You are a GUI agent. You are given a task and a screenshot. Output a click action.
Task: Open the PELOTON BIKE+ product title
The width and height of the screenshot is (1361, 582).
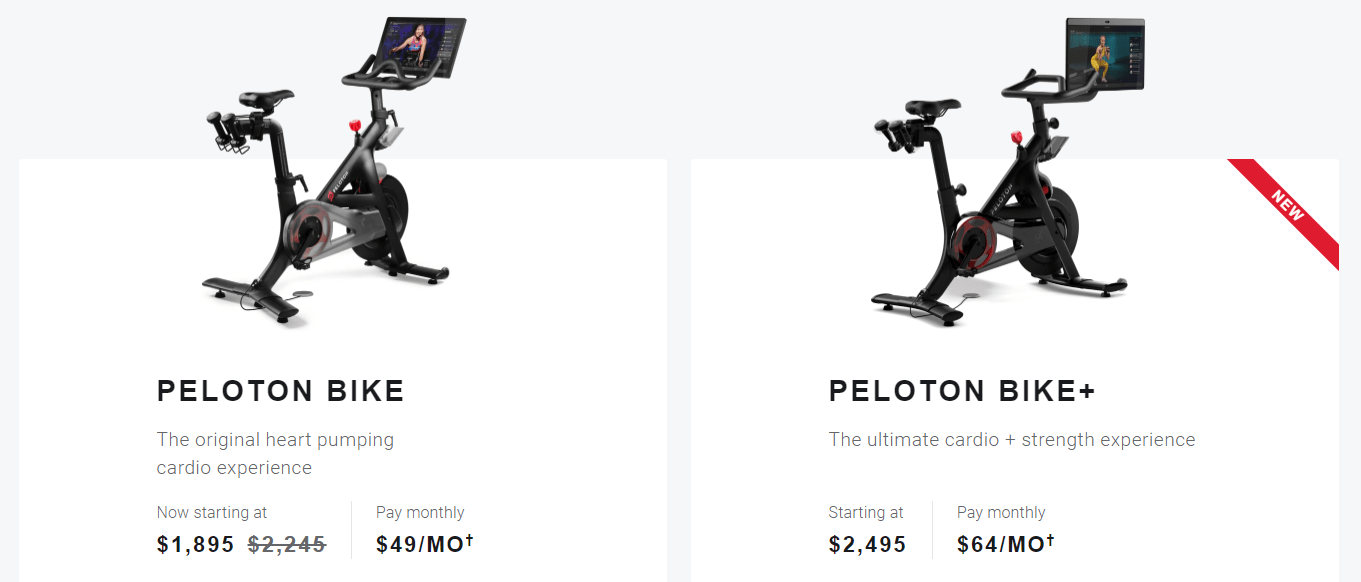[x=961, y=391]
